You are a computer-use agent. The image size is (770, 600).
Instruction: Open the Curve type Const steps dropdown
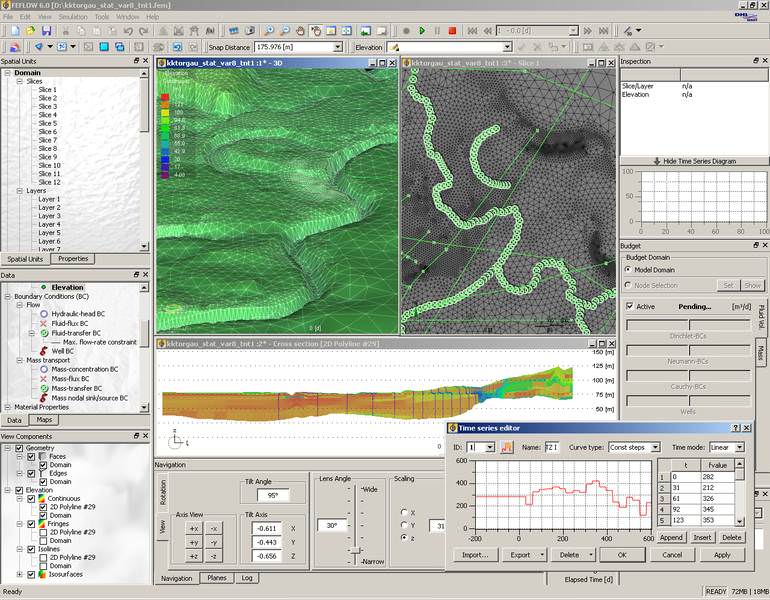(656, 447)
